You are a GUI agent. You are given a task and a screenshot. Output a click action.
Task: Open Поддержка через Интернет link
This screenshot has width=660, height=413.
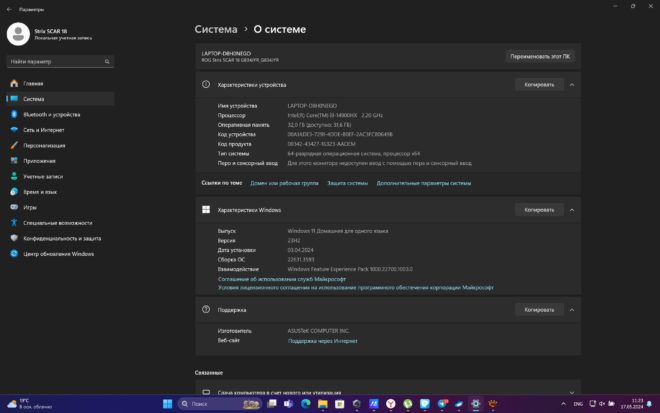[322, 341]
